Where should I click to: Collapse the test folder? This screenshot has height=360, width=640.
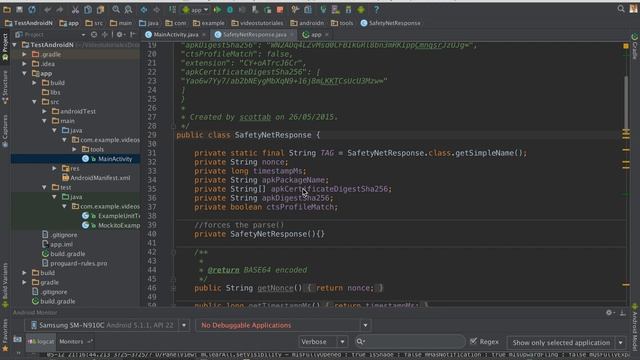click(44, 187)
